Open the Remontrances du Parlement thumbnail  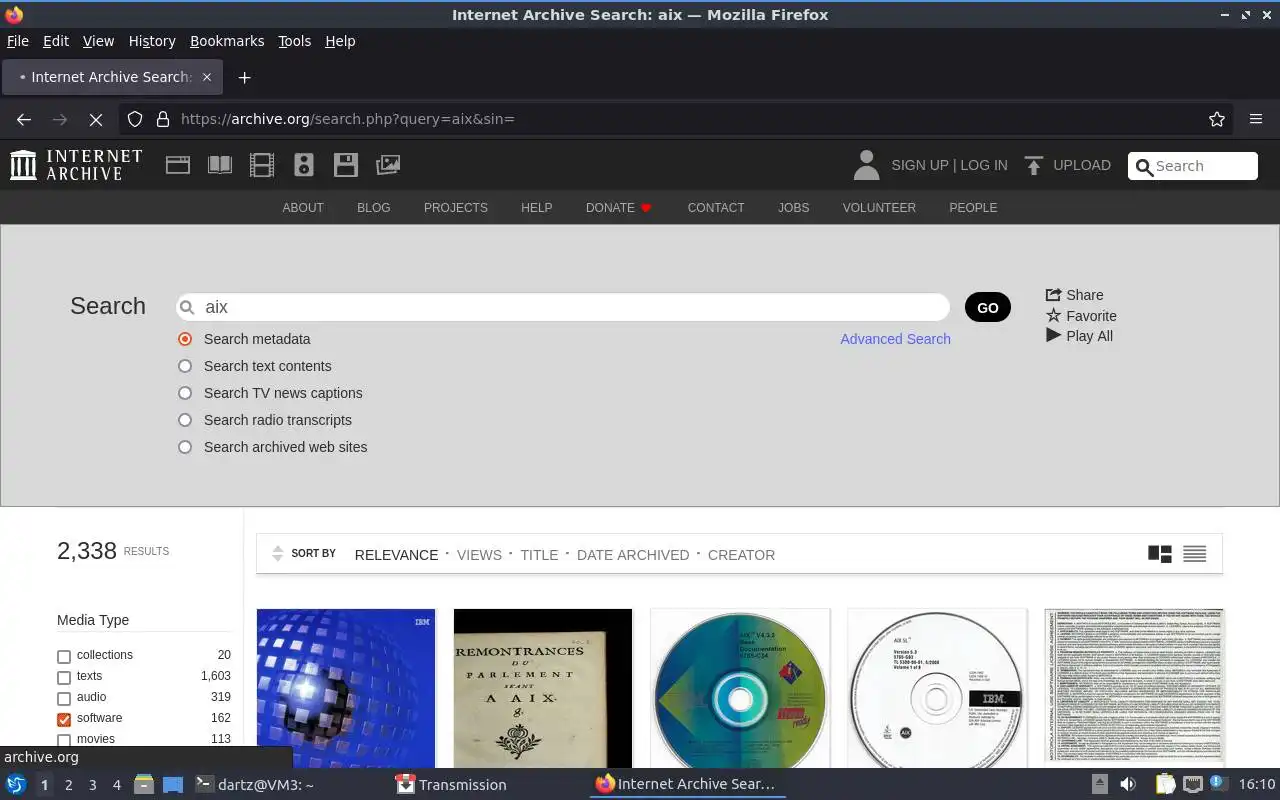[543, 688]
